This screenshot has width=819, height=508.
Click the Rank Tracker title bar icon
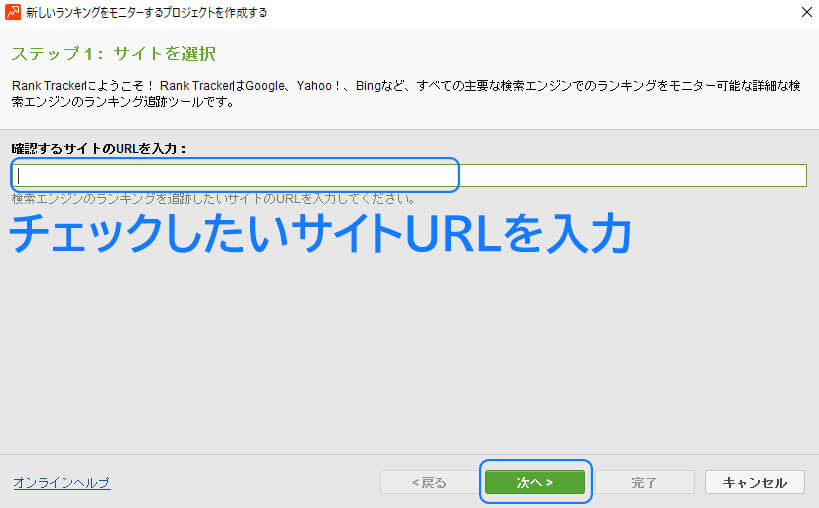[13, 12]
